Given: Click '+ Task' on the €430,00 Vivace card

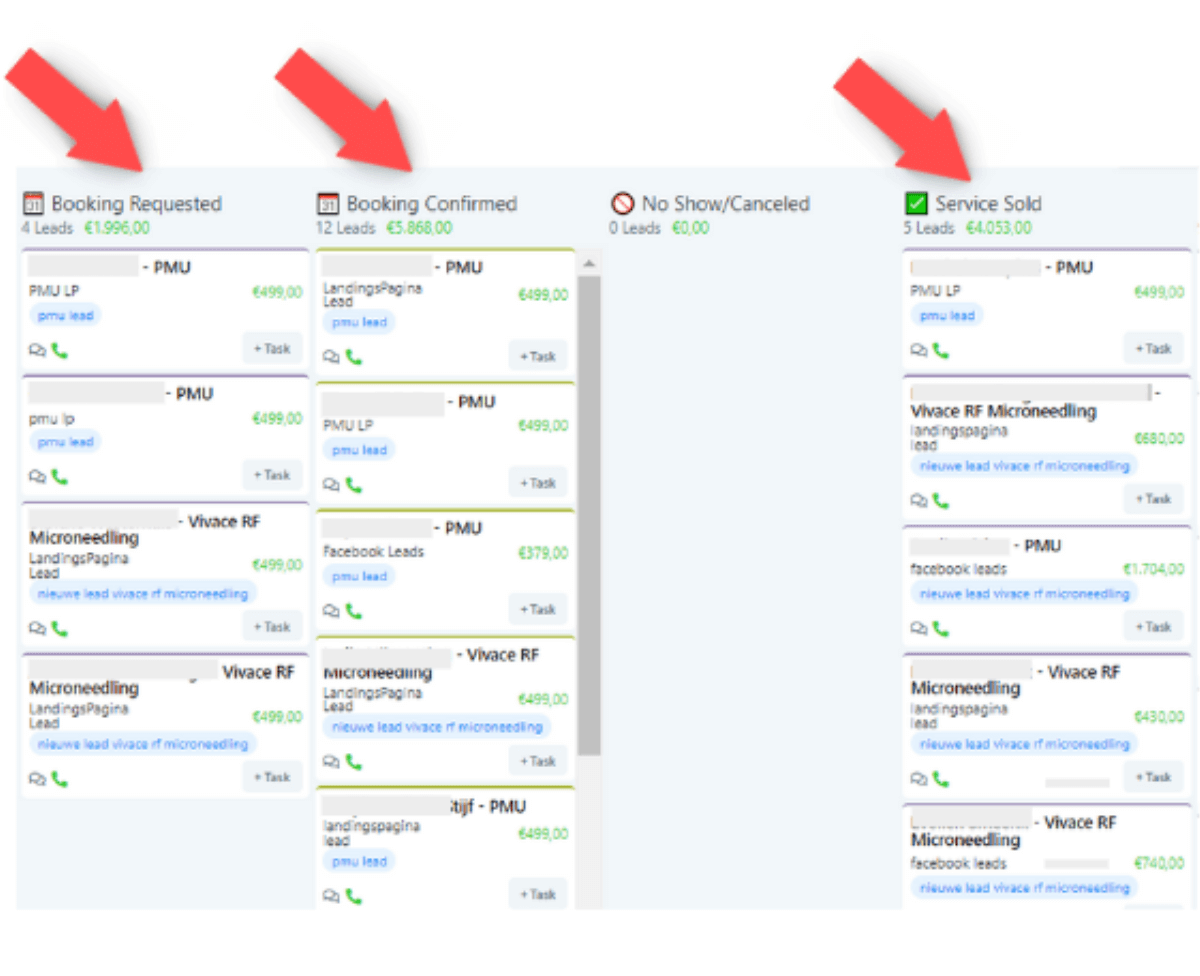Looking at the screenshot, I should click(x=1153, y=777).
